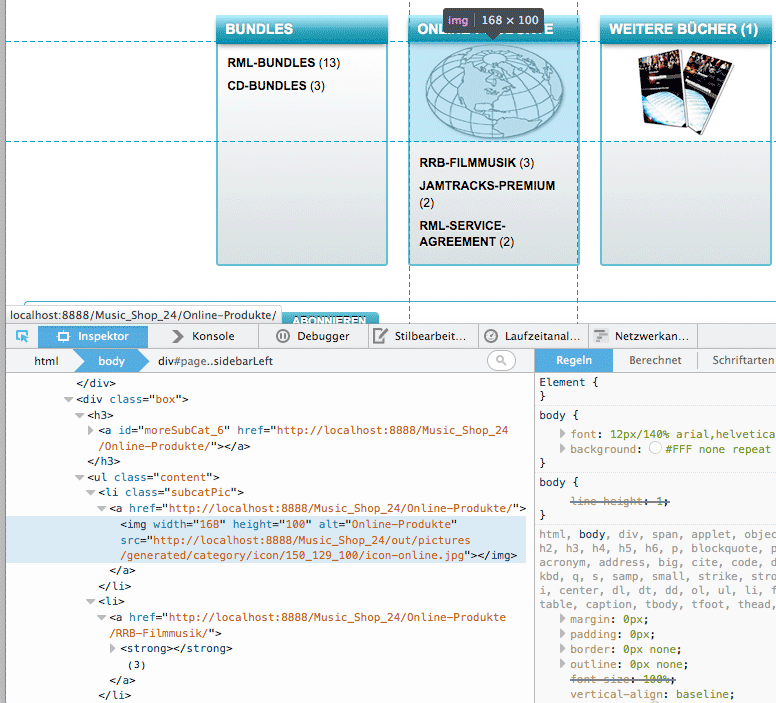Open the Stilbearbeitung style editor panel
Image resolution: width=776 pixels, height=703 pixels.
coord(420,337)
